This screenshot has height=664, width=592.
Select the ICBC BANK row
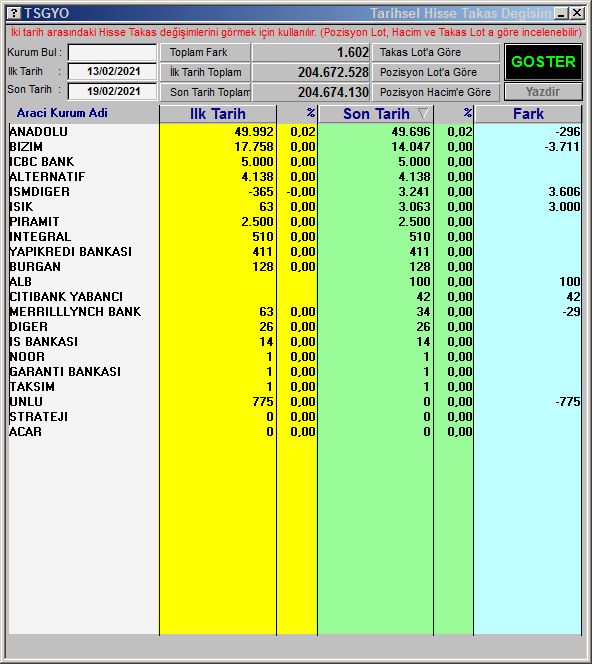click(295, 162)
